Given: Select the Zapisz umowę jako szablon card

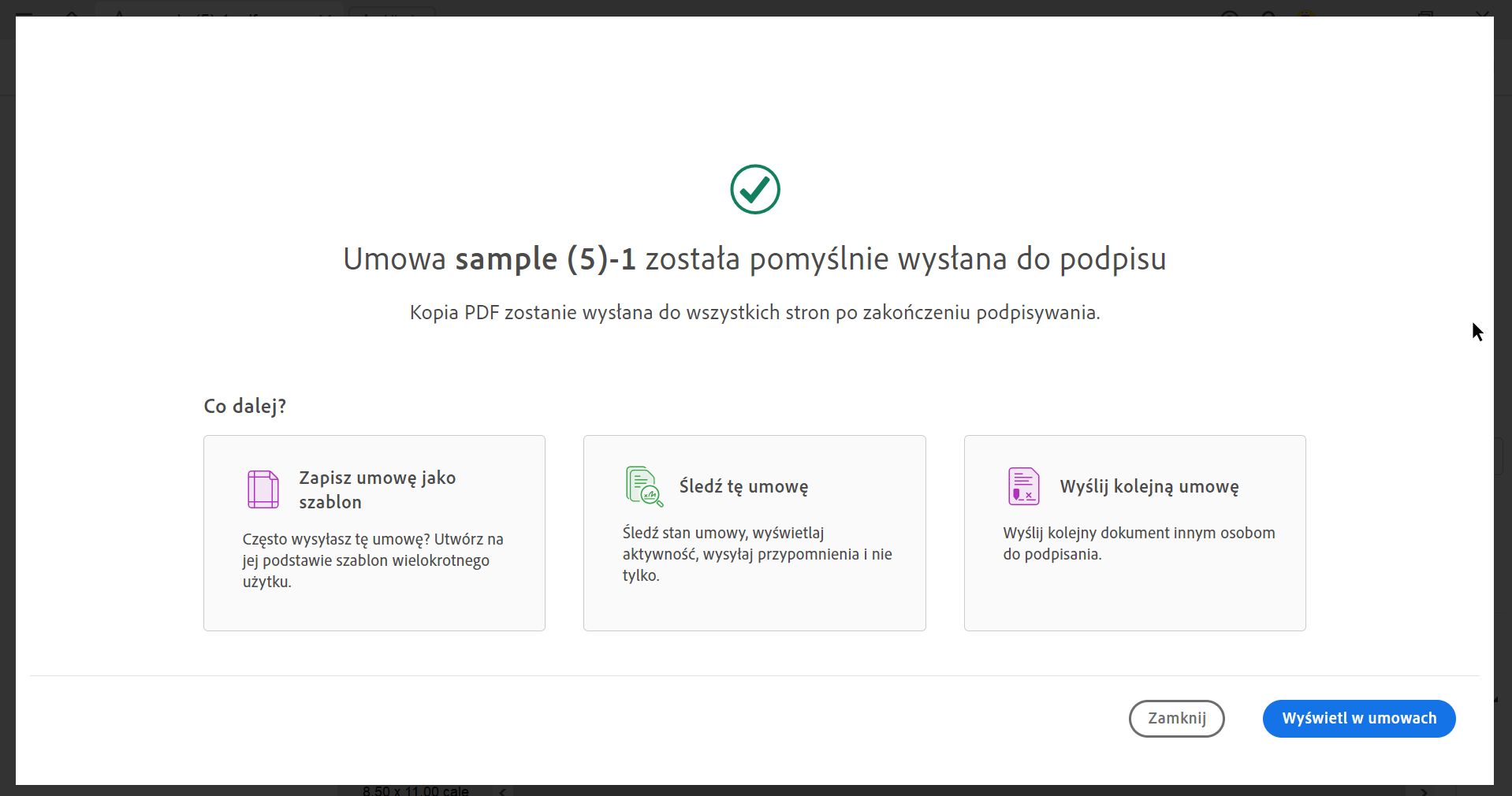Looking at the screenshot, I should point(374,533).
